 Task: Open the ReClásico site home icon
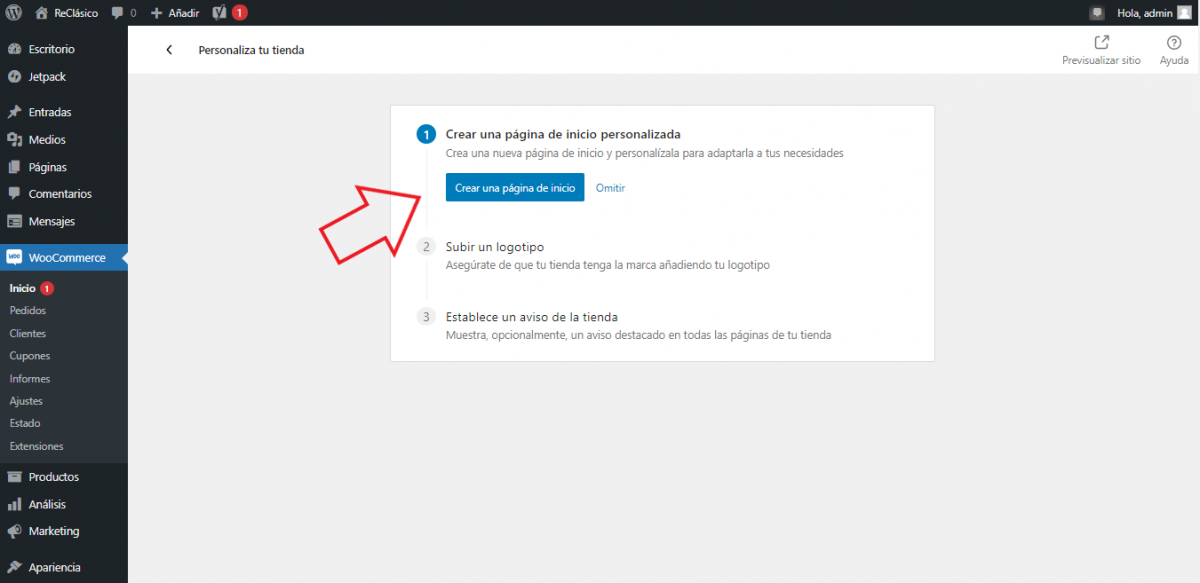[41, 13]
